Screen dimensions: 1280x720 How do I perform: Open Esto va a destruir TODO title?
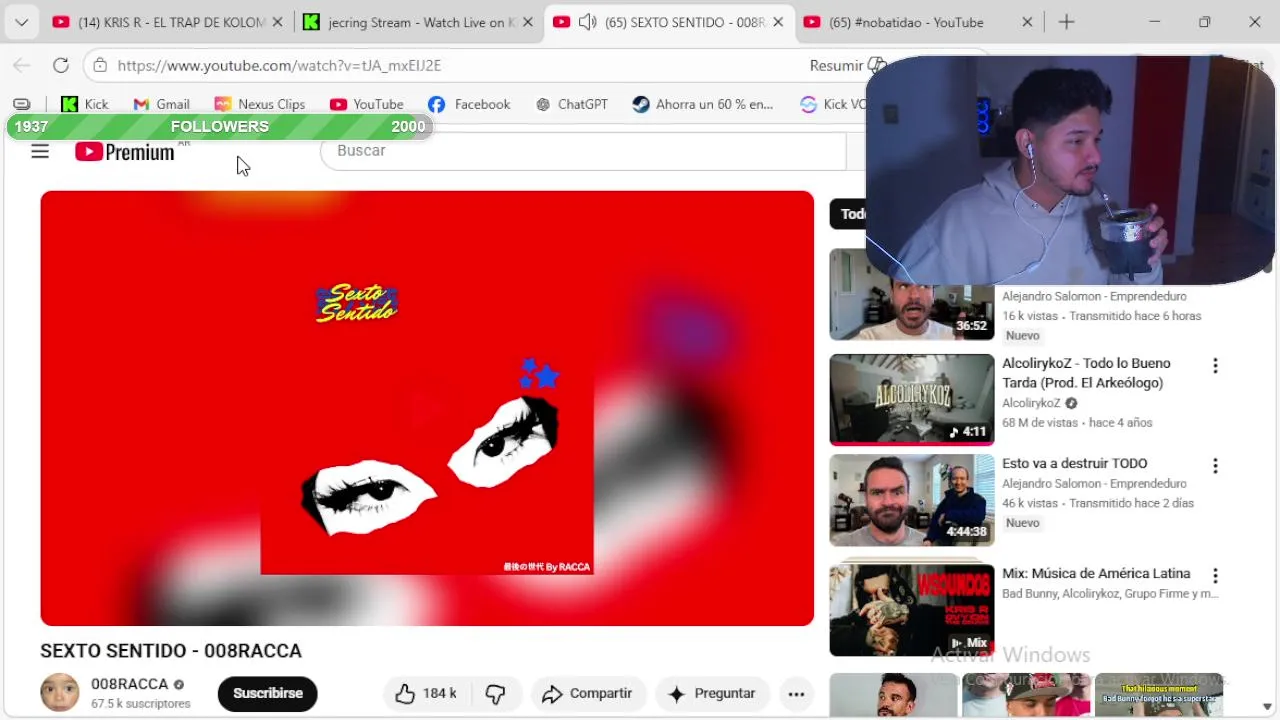(1075, 463)
